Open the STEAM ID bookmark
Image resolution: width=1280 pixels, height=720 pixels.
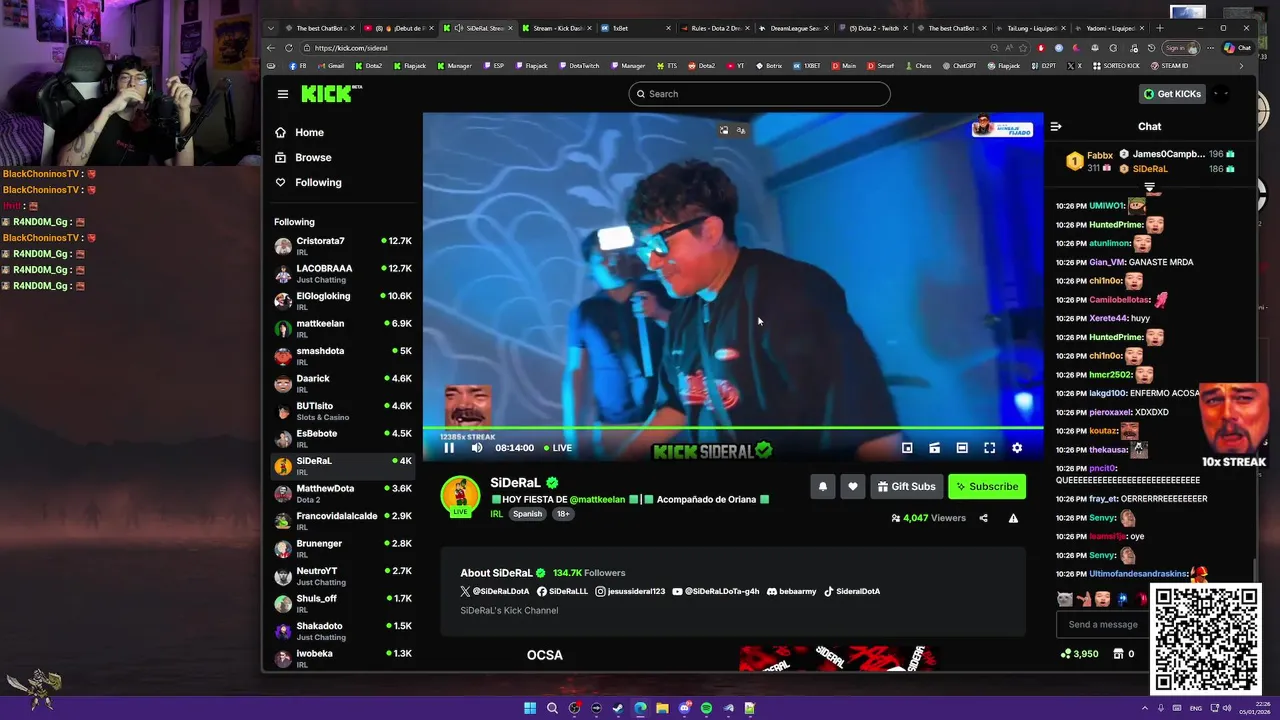coord(1169,66)
